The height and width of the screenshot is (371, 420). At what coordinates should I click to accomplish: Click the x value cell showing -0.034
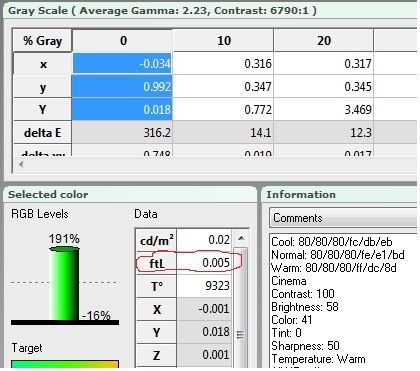[x=122, y=63]
